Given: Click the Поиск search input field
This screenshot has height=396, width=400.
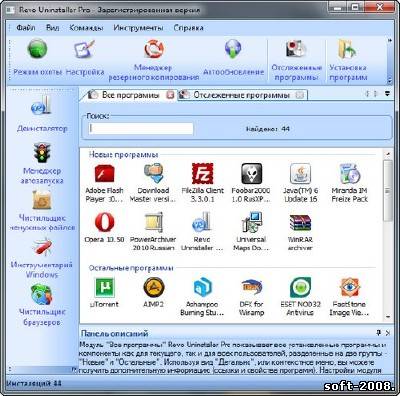Looking at the screenshot, I should point(141,129).
